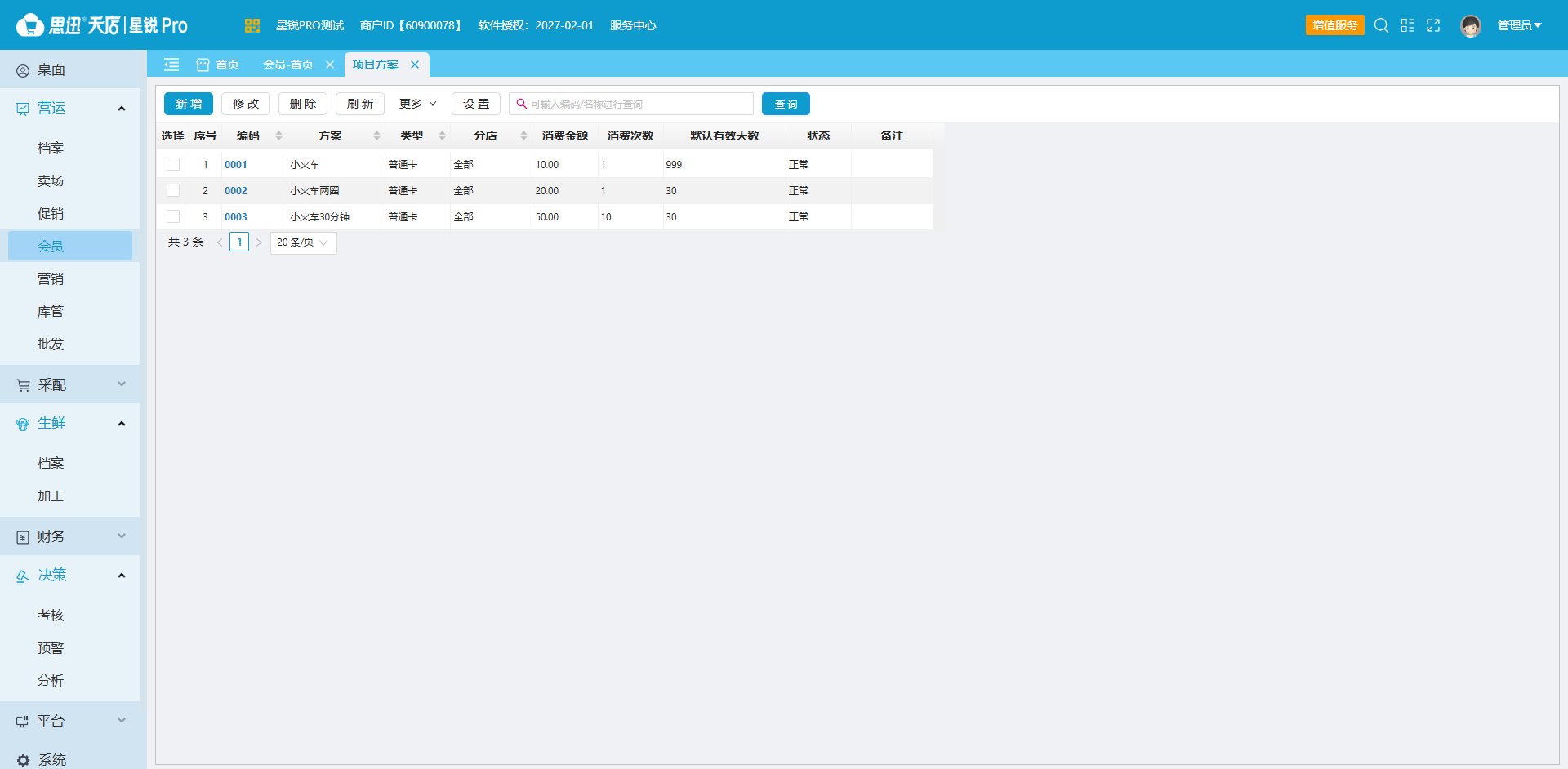The width and height of the screenshot is (1568, 769).
Task: Open the grid apps icon in header
Action: [x=1407, y=25]
